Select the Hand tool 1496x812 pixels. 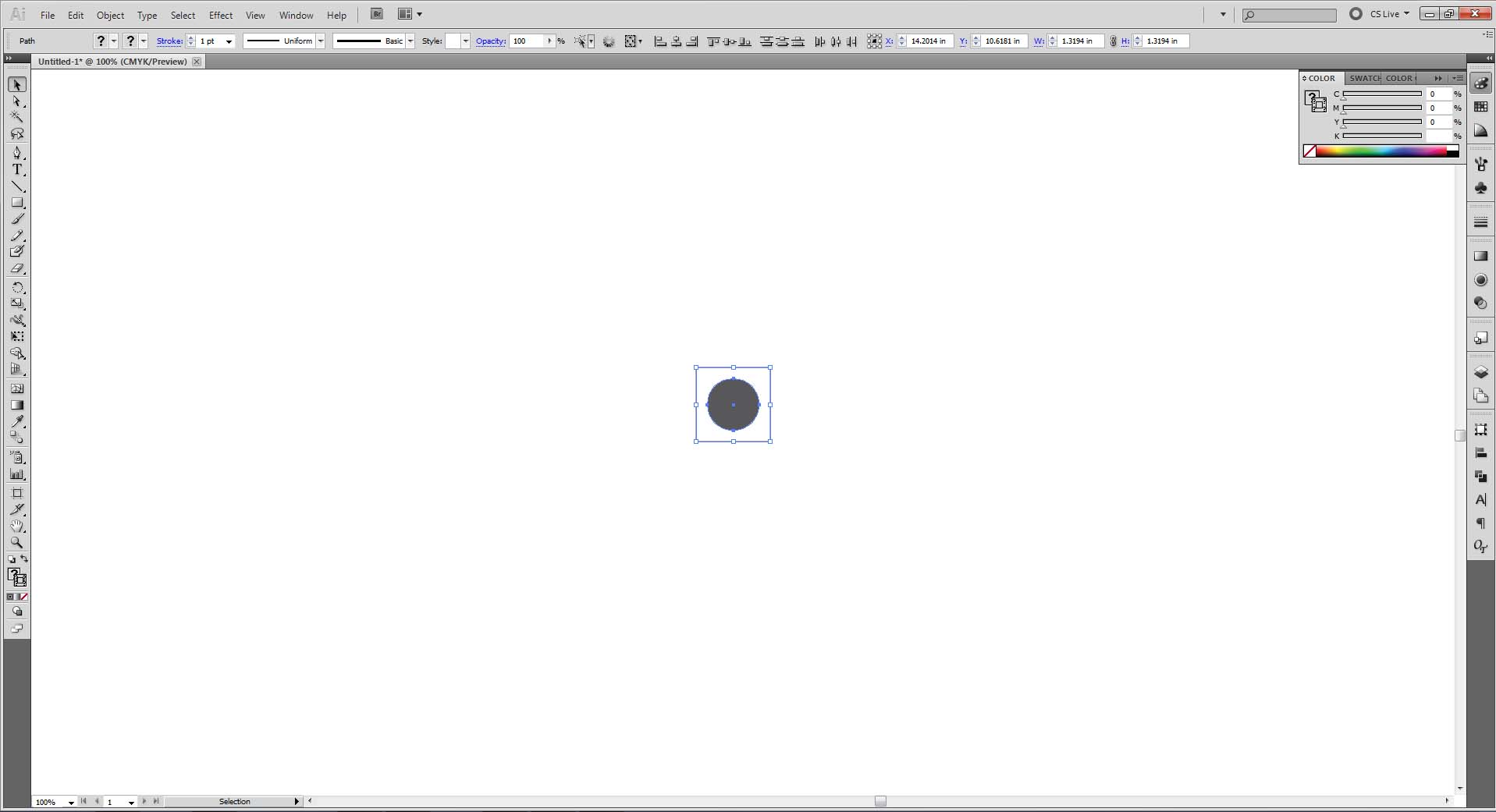tap(17, 527)
